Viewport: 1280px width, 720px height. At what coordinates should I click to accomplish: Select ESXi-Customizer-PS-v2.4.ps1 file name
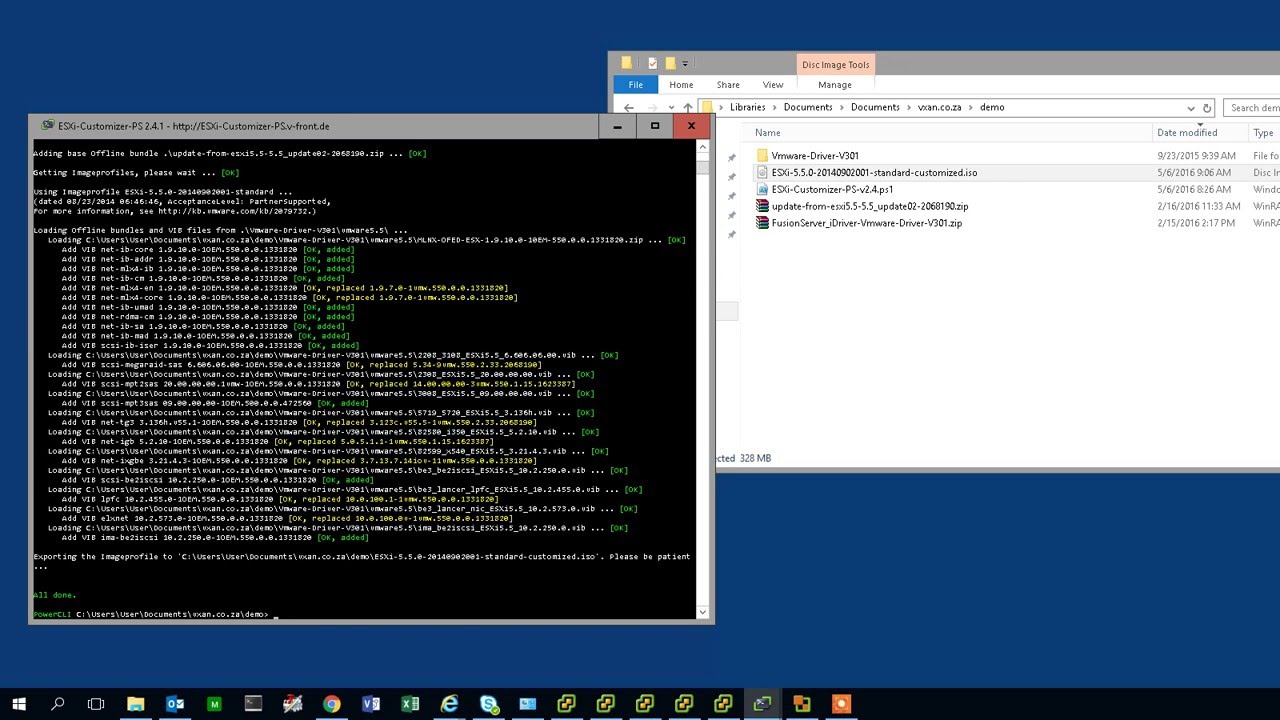point(832,190)
